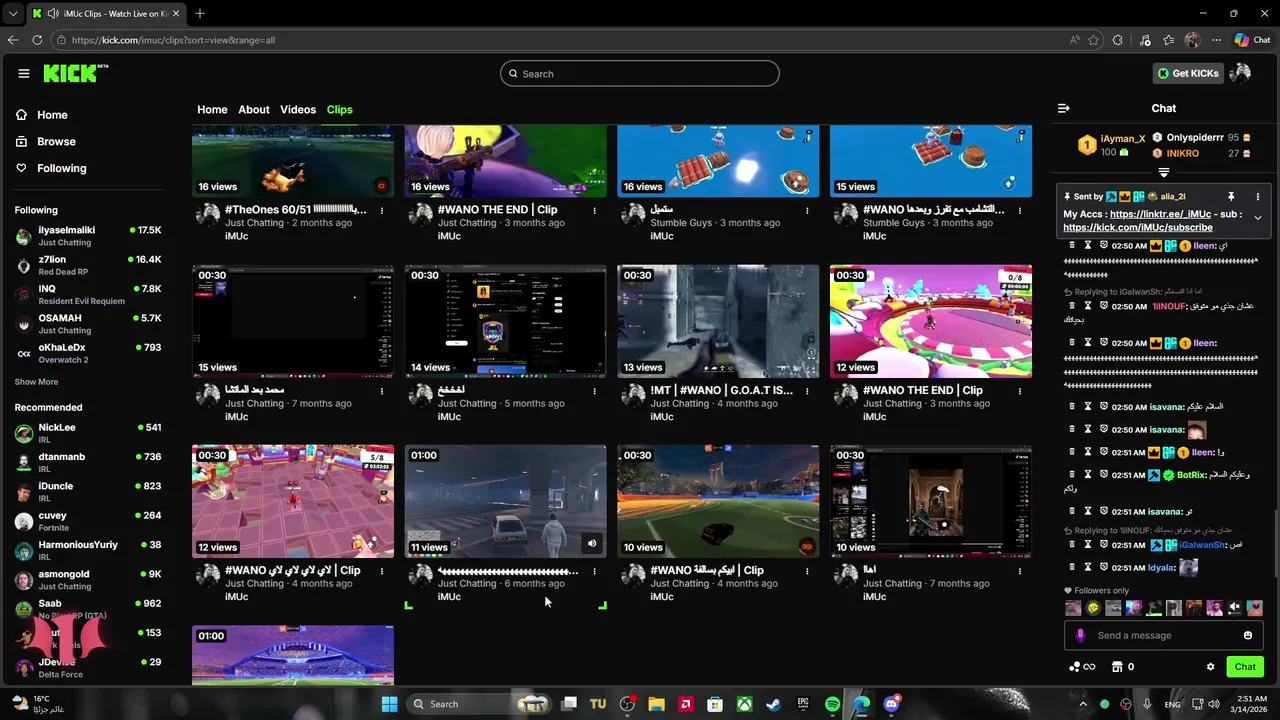
Task: Open Spotify from the taskbar
Action: (x=832, y=704)
